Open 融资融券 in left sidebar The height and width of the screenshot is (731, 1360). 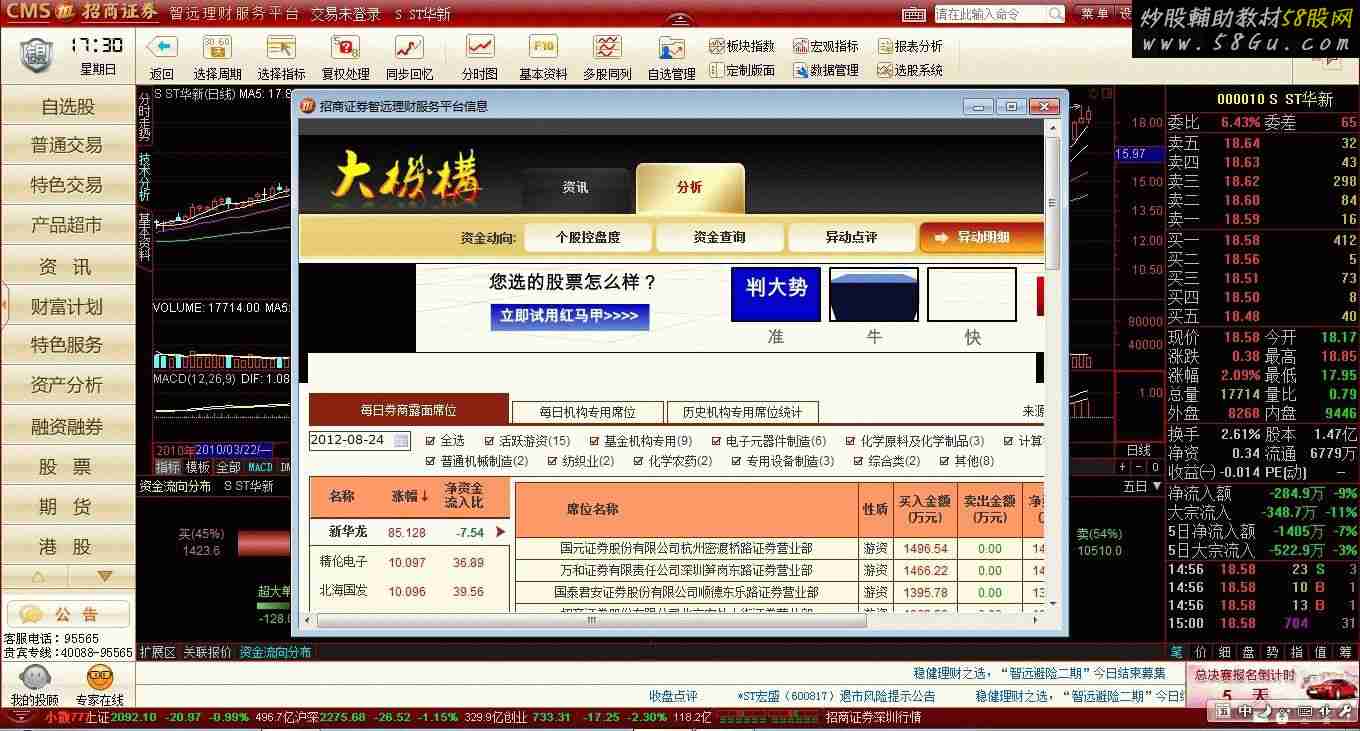point(68,427)
